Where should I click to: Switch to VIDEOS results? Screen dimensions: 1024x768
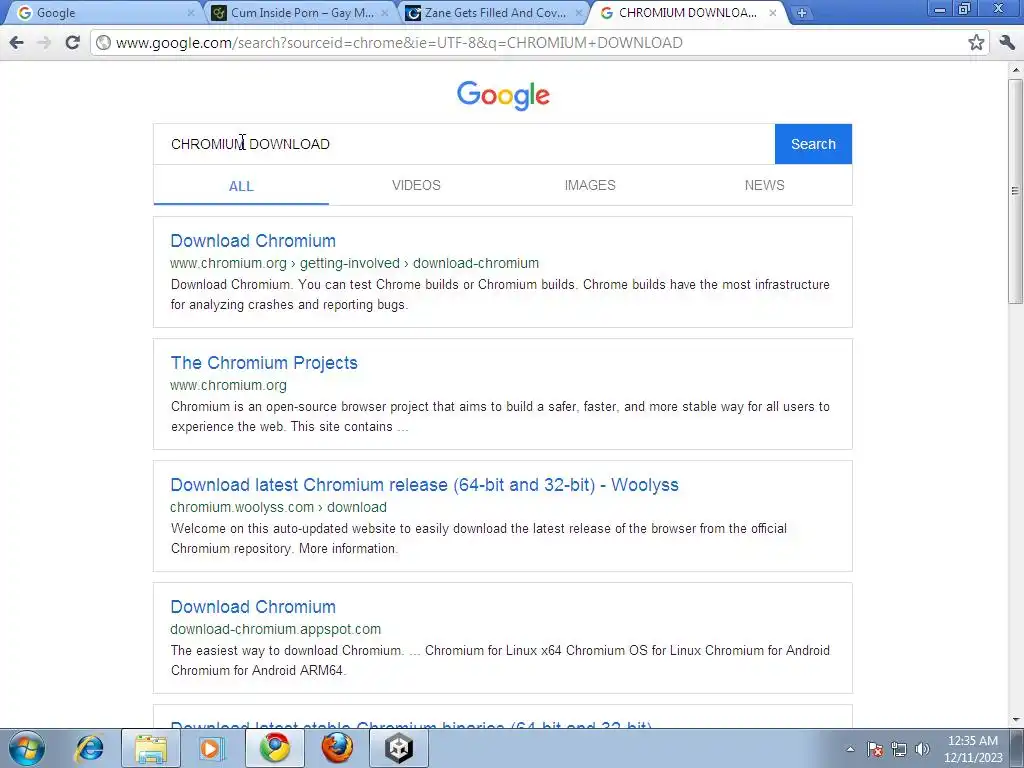tap(416, 185)
